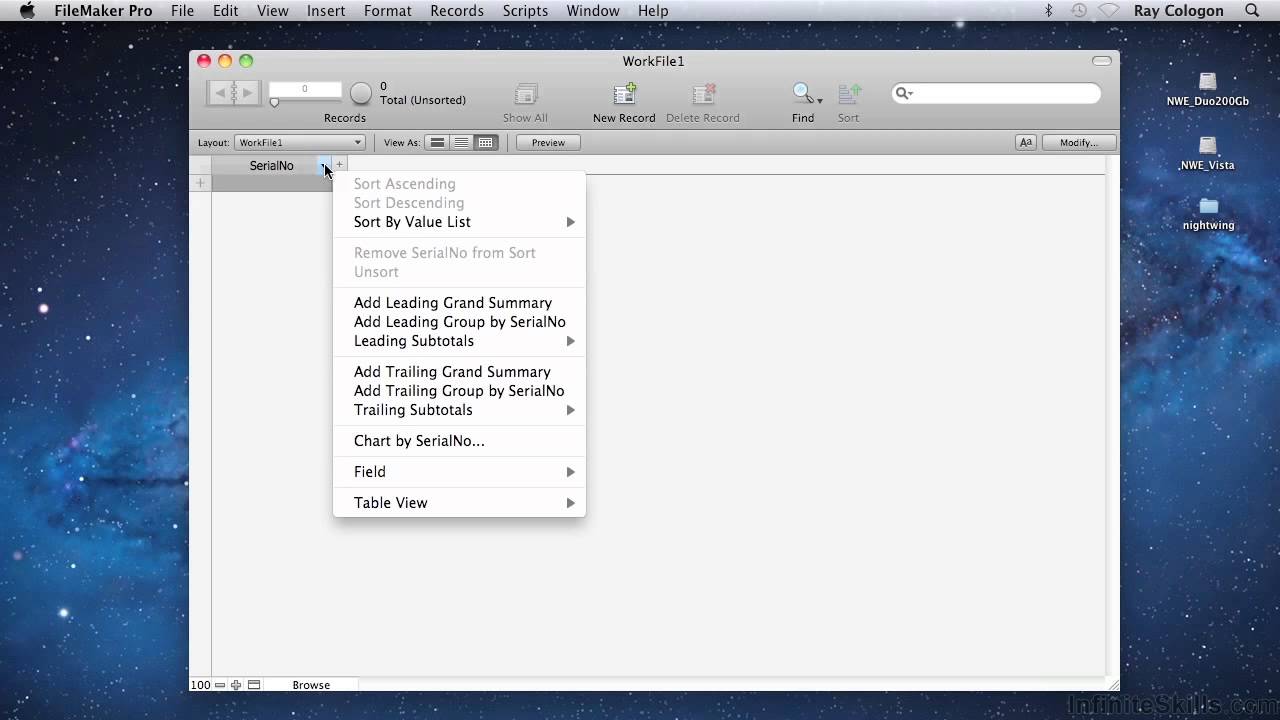Expand the Field submenu
Viewport: 1280px width, 720px height.
(x=459, y=472)
